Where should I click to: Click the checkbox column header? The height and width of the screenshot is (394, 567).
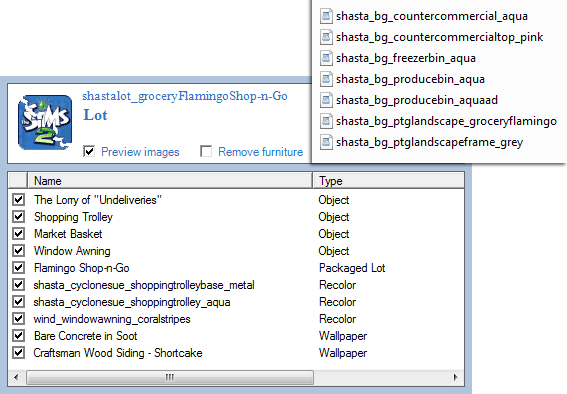coord(18,180)
